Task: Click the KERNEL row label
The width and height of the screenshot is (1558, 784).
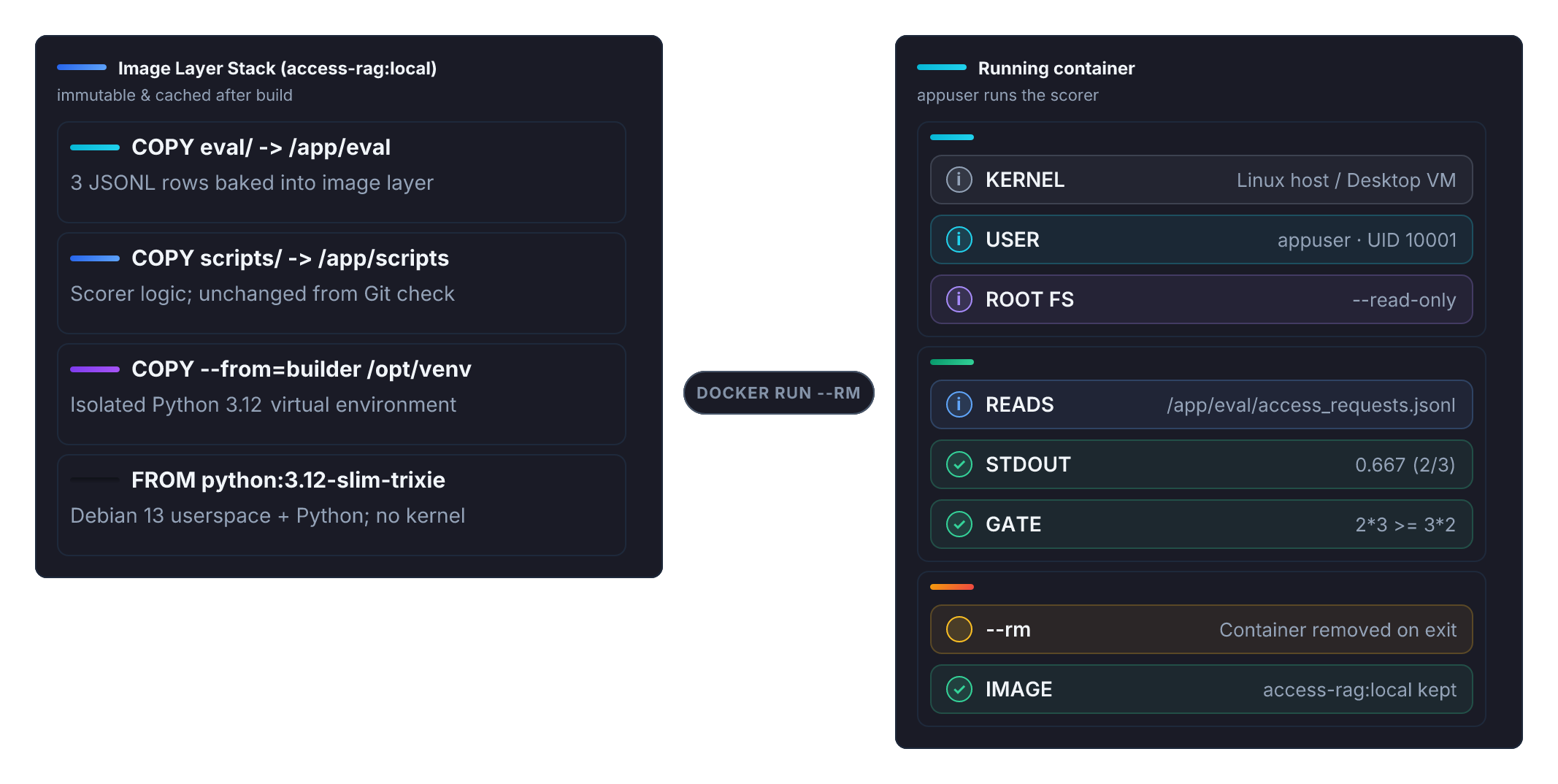Action: click(1025, 180)
